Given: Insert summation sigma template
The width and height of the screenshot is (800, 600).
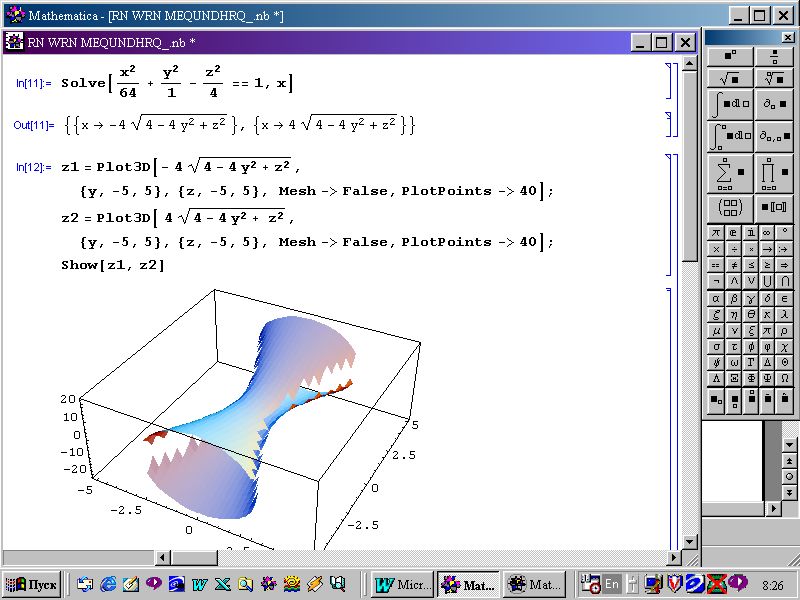Looking at the screenshot, I should 730,173.
